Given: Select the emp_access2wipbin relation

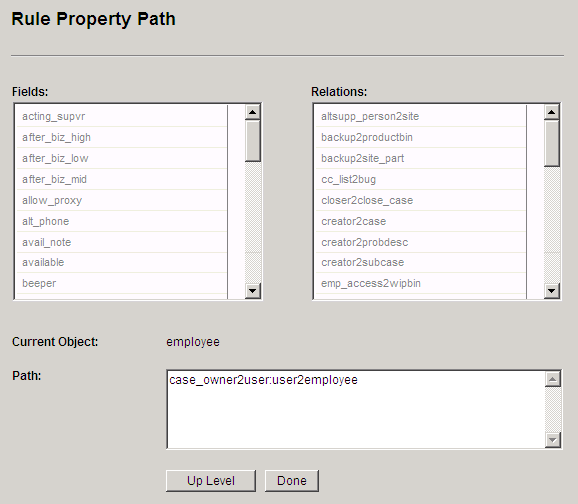Looking at the screenshot, I should click(420, 284).
